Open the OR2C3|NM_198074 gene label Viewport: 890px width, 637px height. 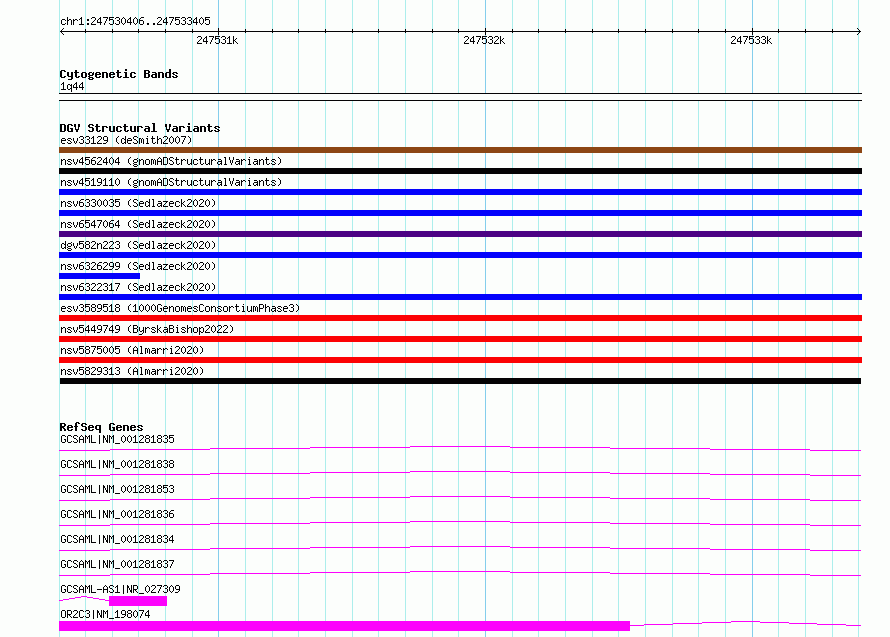105,614
